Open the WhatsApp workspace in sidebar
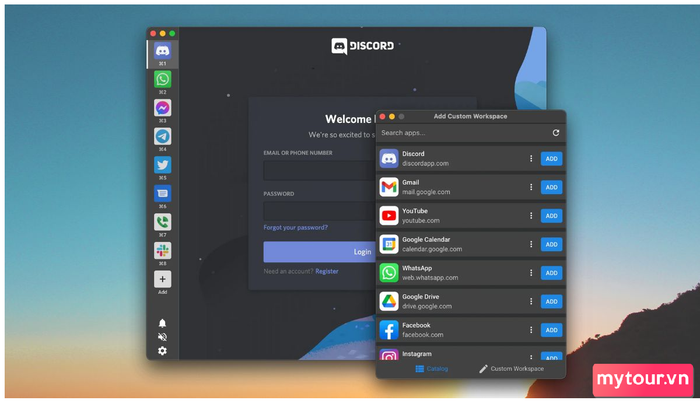Screen dimensions: 700x405 162,79
